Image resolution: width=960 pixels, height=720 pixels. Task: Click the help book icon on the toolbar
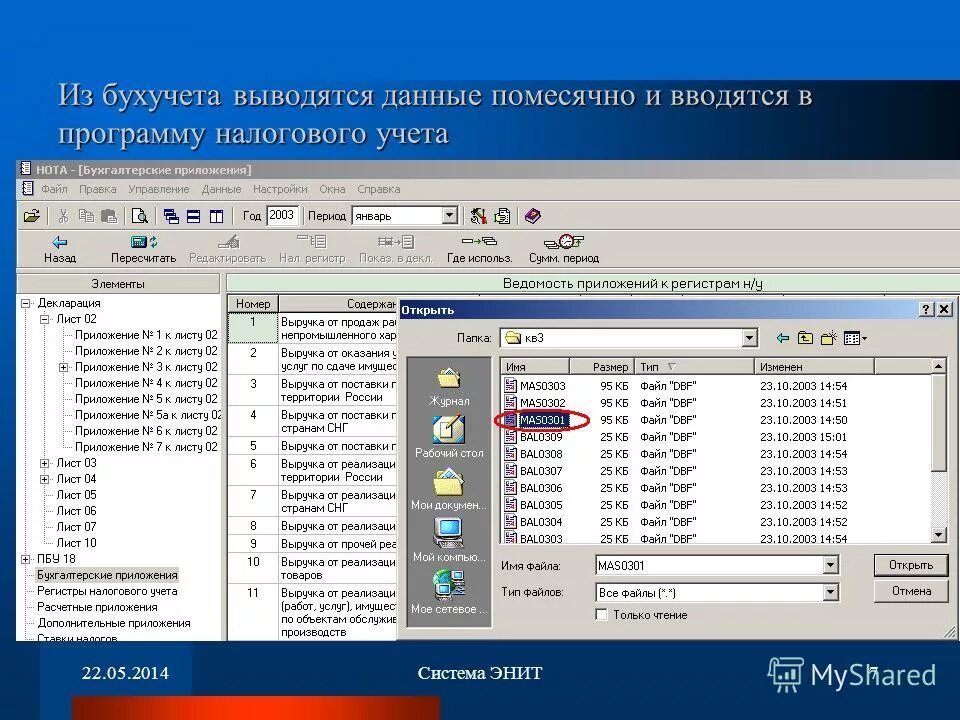(531, 215)
